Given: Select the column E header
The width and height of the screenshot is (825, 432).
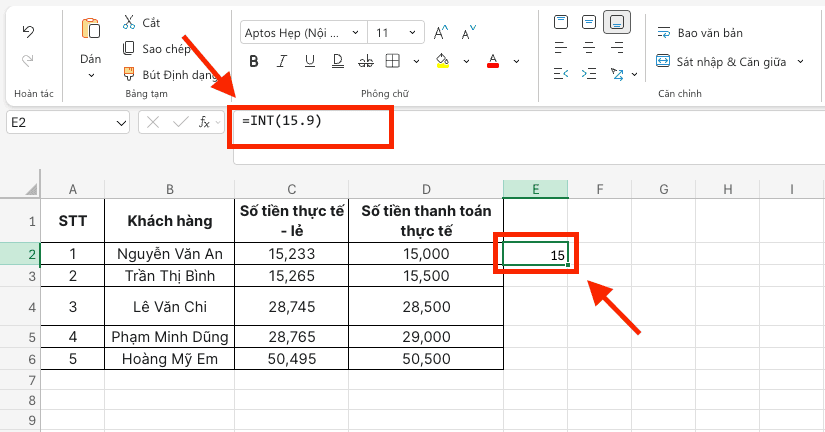Looking at the screenshot, I should click(536, 189).
